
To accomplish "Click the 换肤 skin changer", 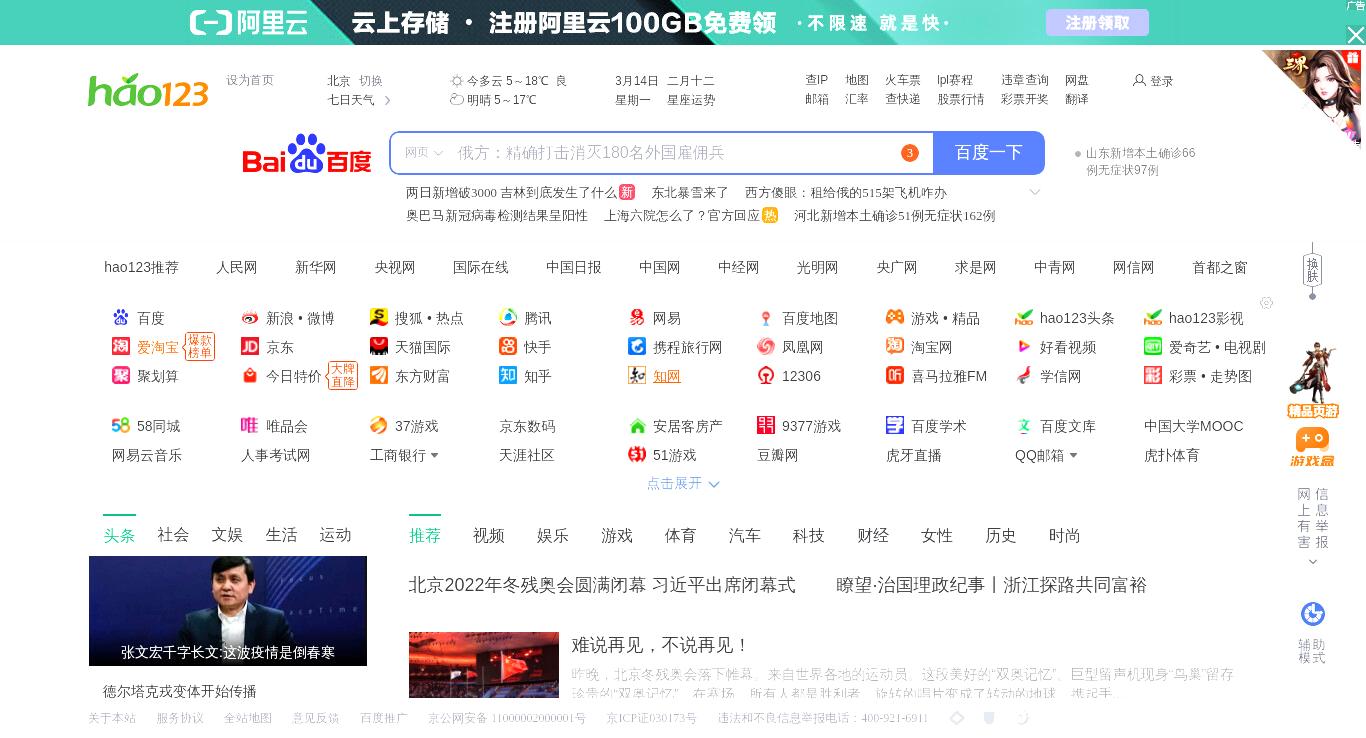I will tap(1312, 269).
